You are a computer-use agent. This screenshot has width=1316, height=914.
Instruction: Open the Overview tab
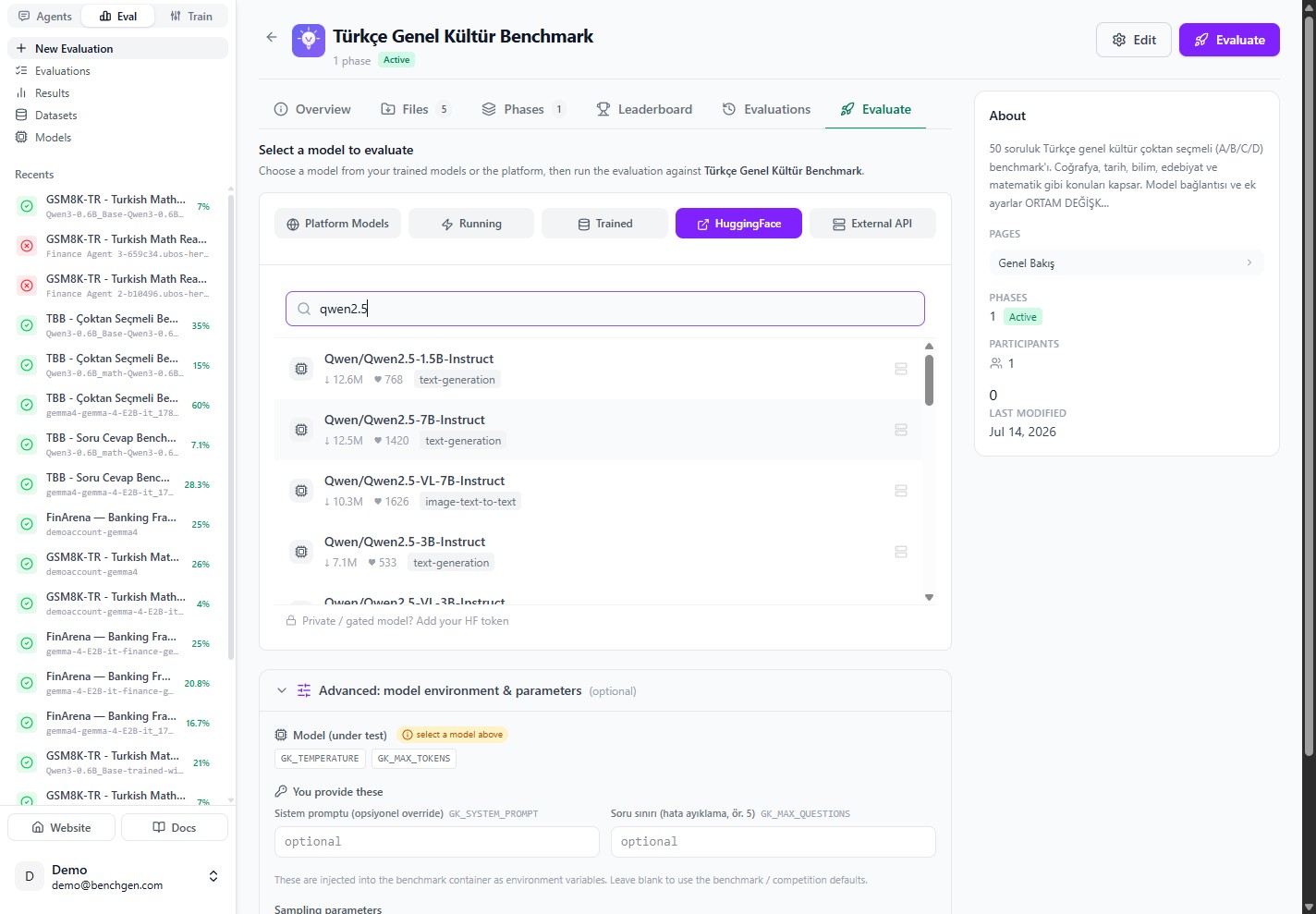312,109
